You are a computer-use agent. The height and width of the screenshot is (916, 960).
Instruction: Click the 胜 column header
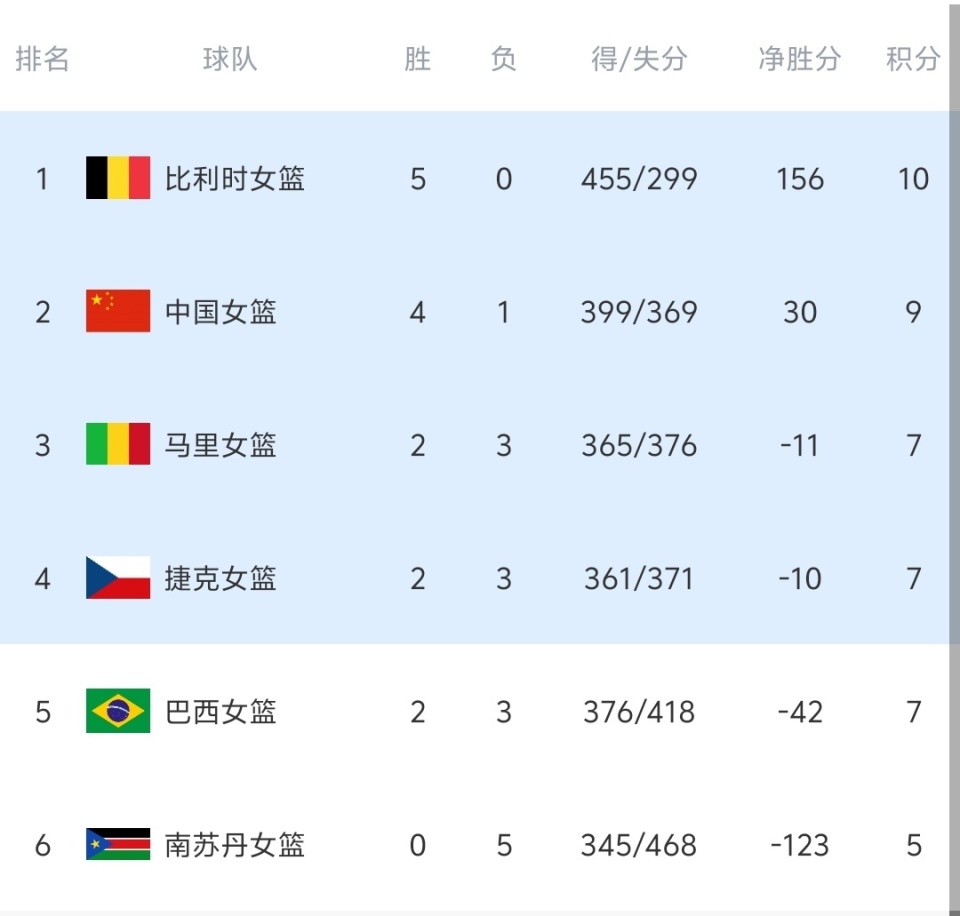click(417, 59)
